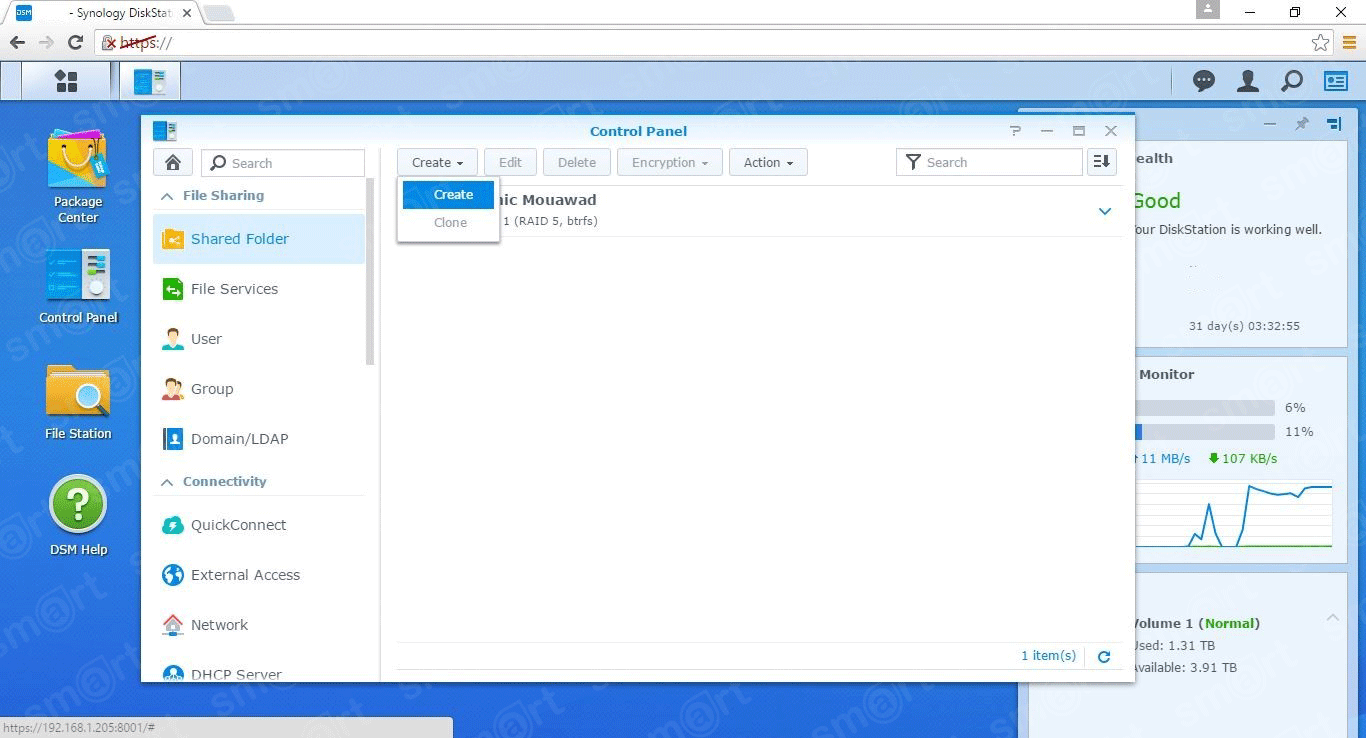Select the Synology DiskStation browser tab

[104, 13]
